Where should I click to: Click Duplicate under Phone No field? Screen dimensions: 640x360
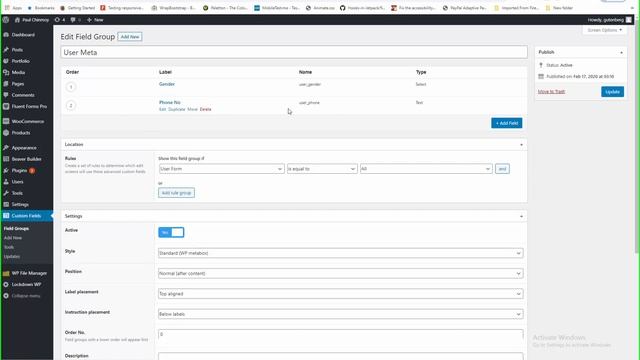pyautogui.click(x=177, y=109)
